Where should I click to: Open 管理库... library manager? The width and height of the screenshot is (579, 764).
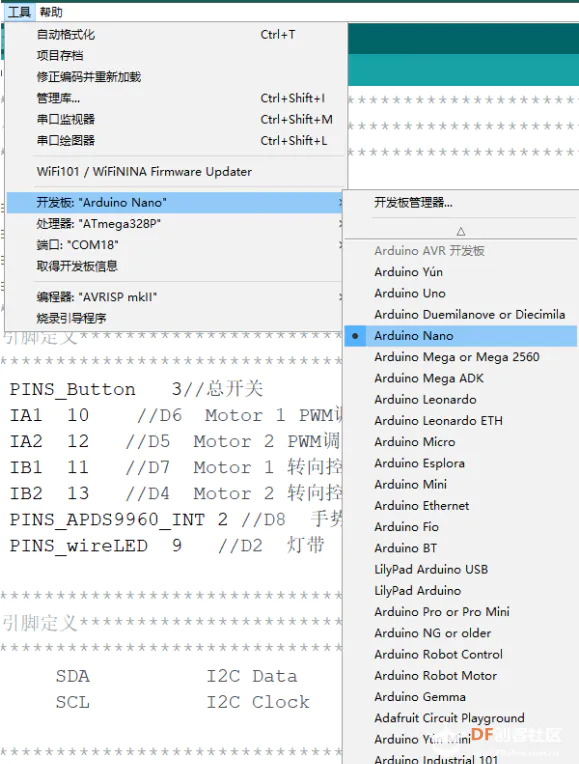click(176, 98)
